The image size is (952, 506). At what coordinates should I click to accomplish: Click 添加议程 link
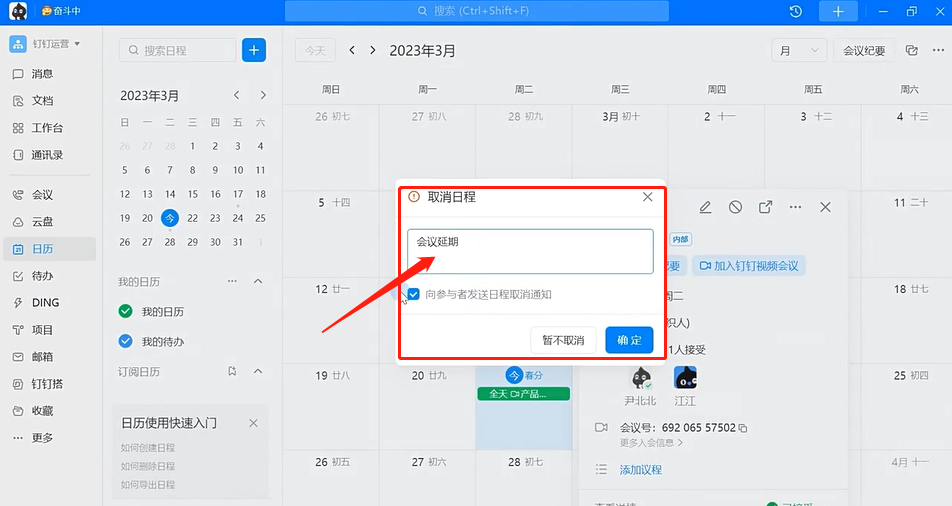coord(641,470)
